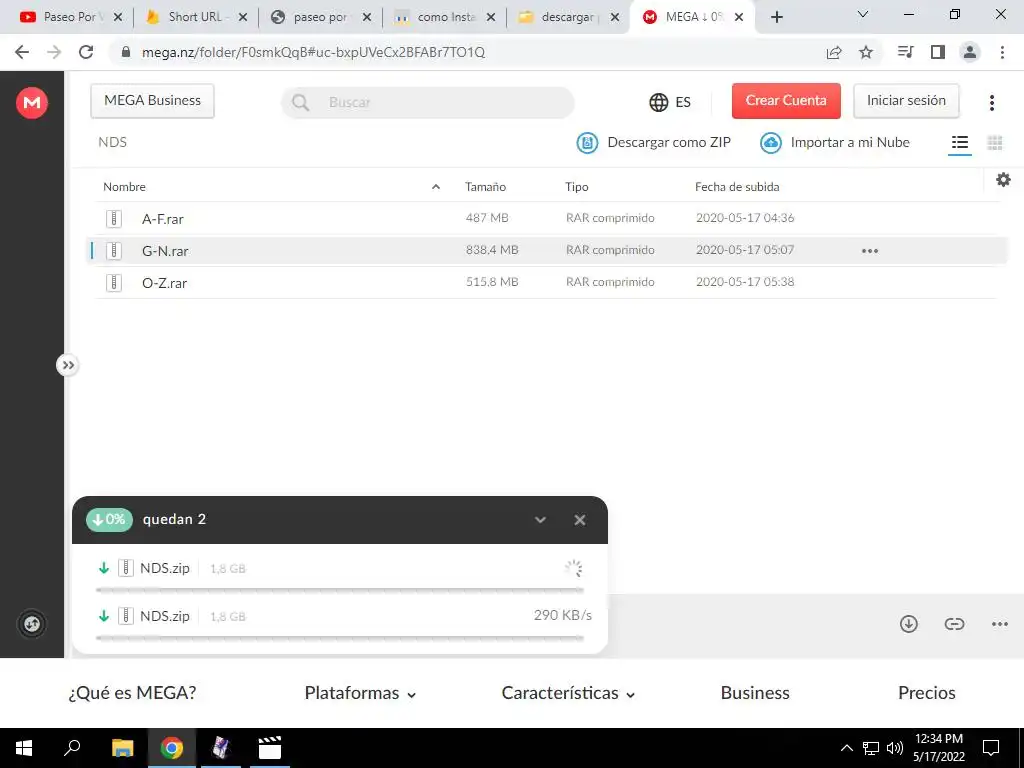Expand the left sidebar with double-arrow
Image resolution: width=1024 pixels, height=768 pixels.
click(x=68, y=365)
